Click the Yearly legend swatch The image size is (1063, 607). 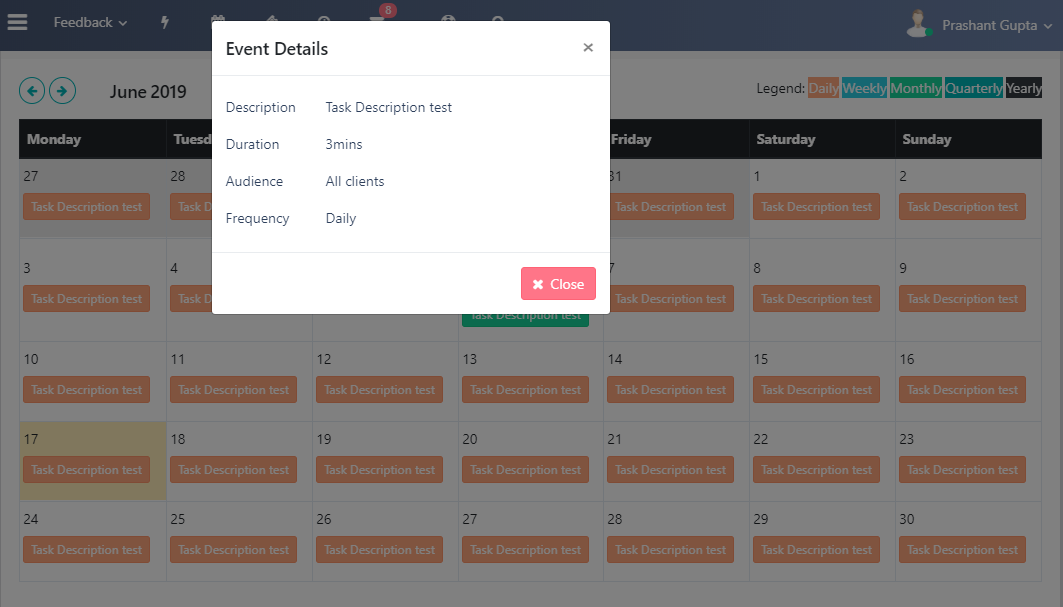tap(1023, 88)
